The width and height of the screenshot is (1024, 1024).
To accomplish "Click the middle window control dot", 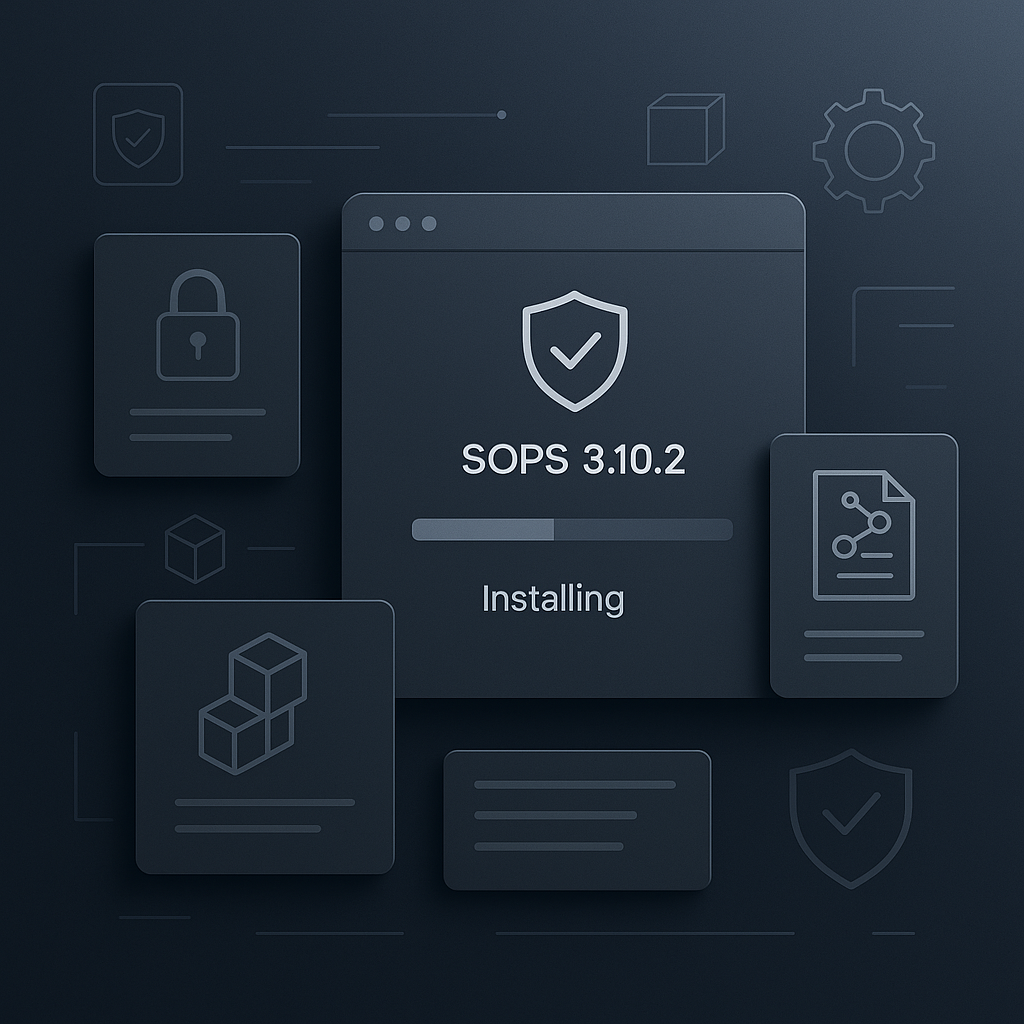I will pos(403,224).
